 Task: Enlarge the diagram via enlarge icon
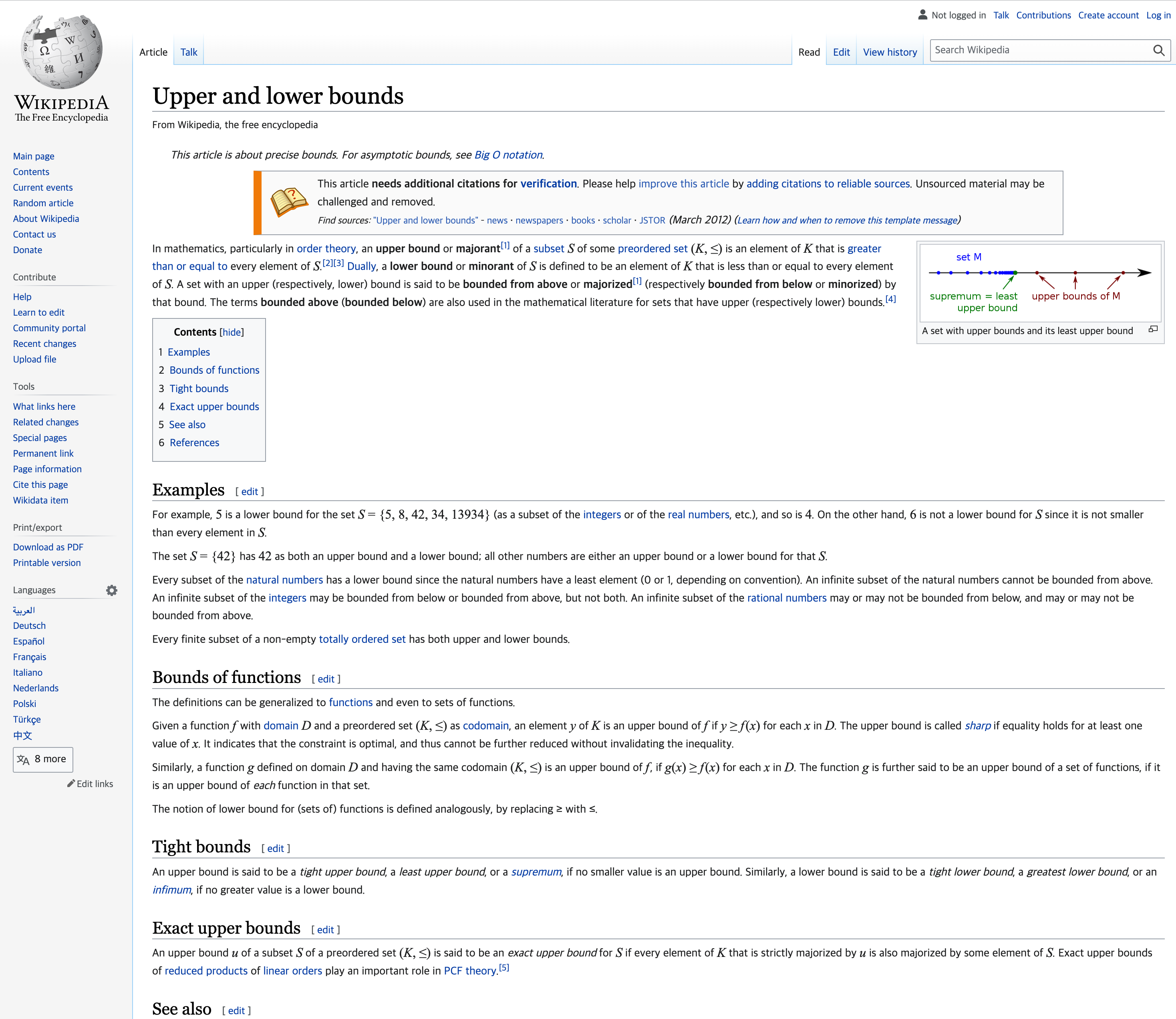1153,329
